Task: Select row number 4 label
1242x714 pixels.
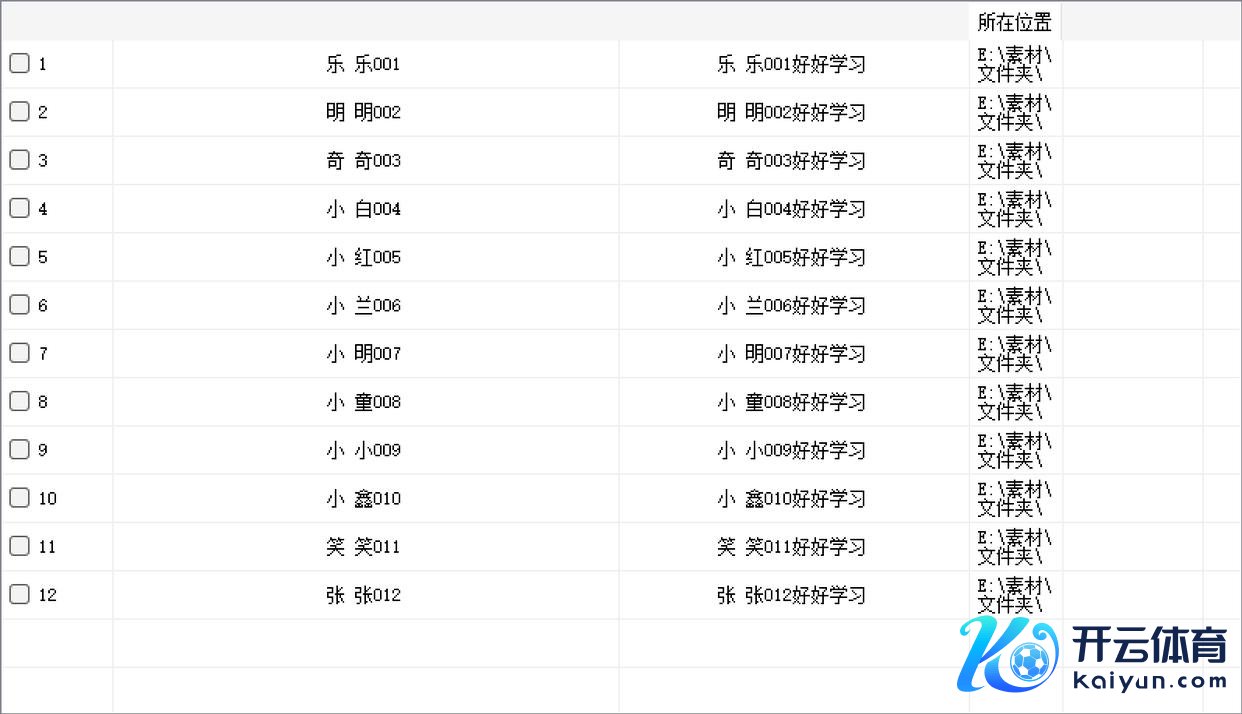Action: (43, 209)
